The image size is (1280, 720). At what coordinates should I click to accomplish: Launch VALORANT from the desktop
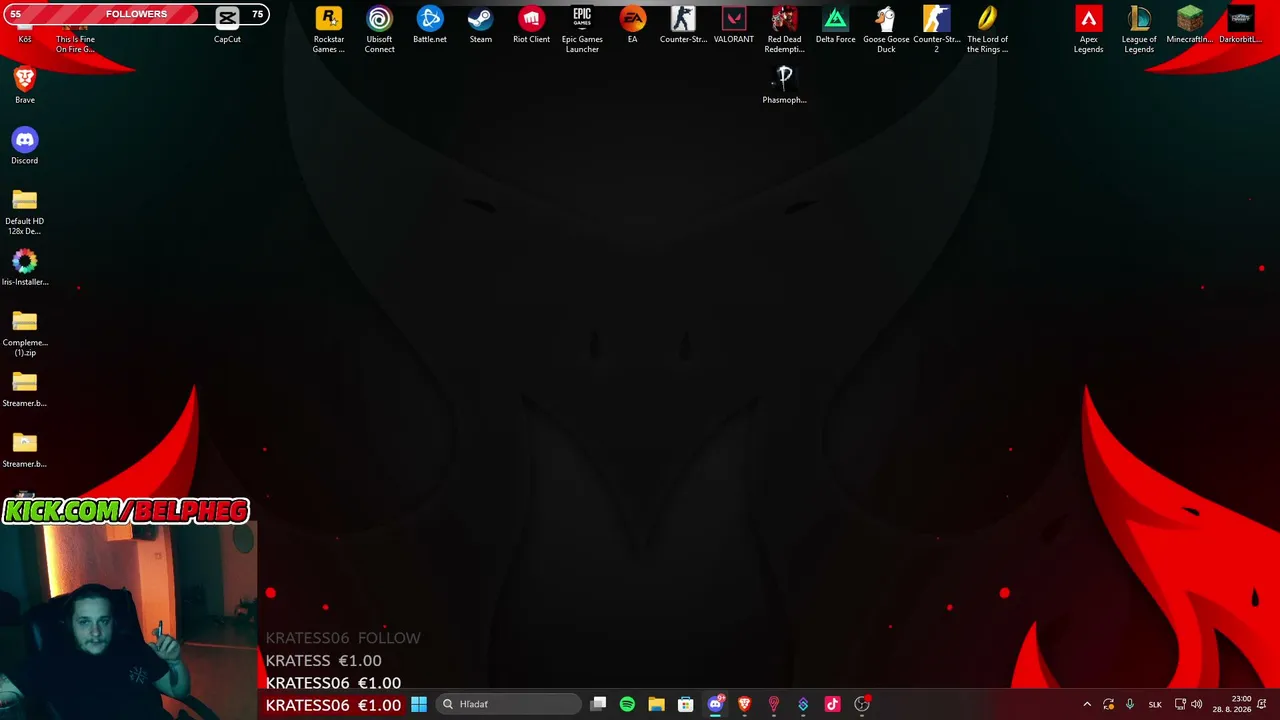[734, 26]
